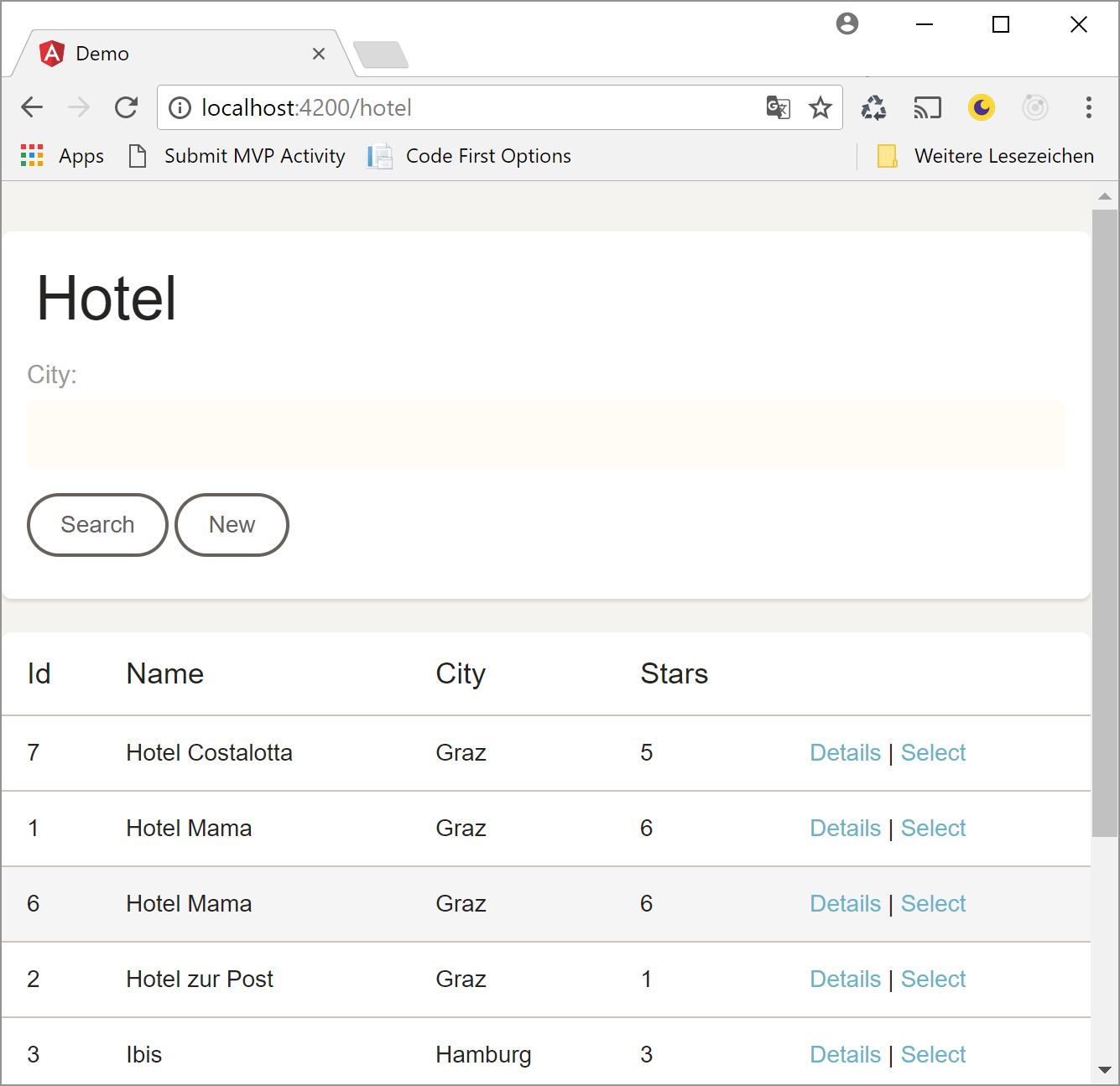Screen dimensions: 1120x1086
Task: Click the moon extension icon
Action: pos(981,107)
